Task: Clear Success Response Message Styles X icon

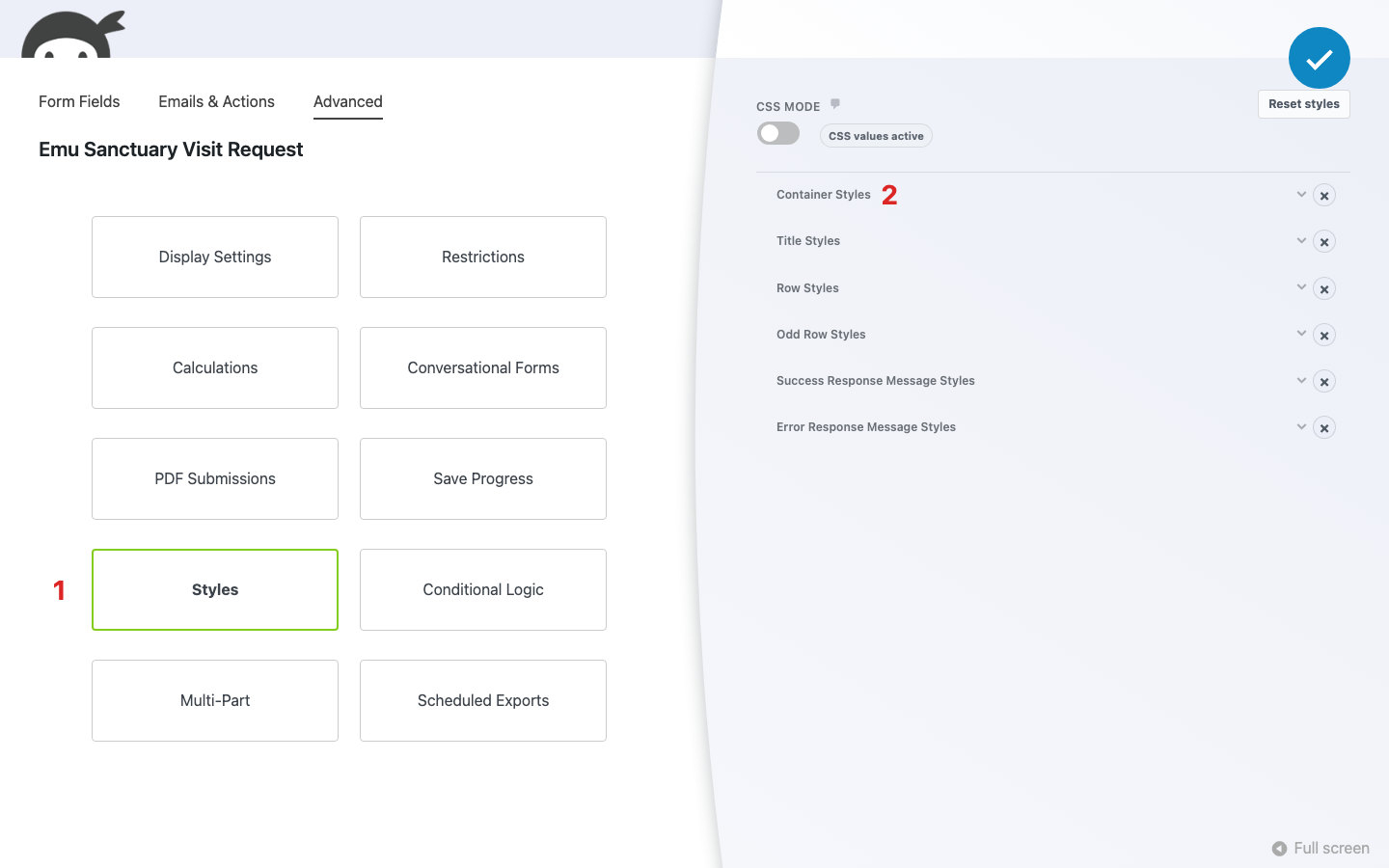Action: click(1324, 382)
